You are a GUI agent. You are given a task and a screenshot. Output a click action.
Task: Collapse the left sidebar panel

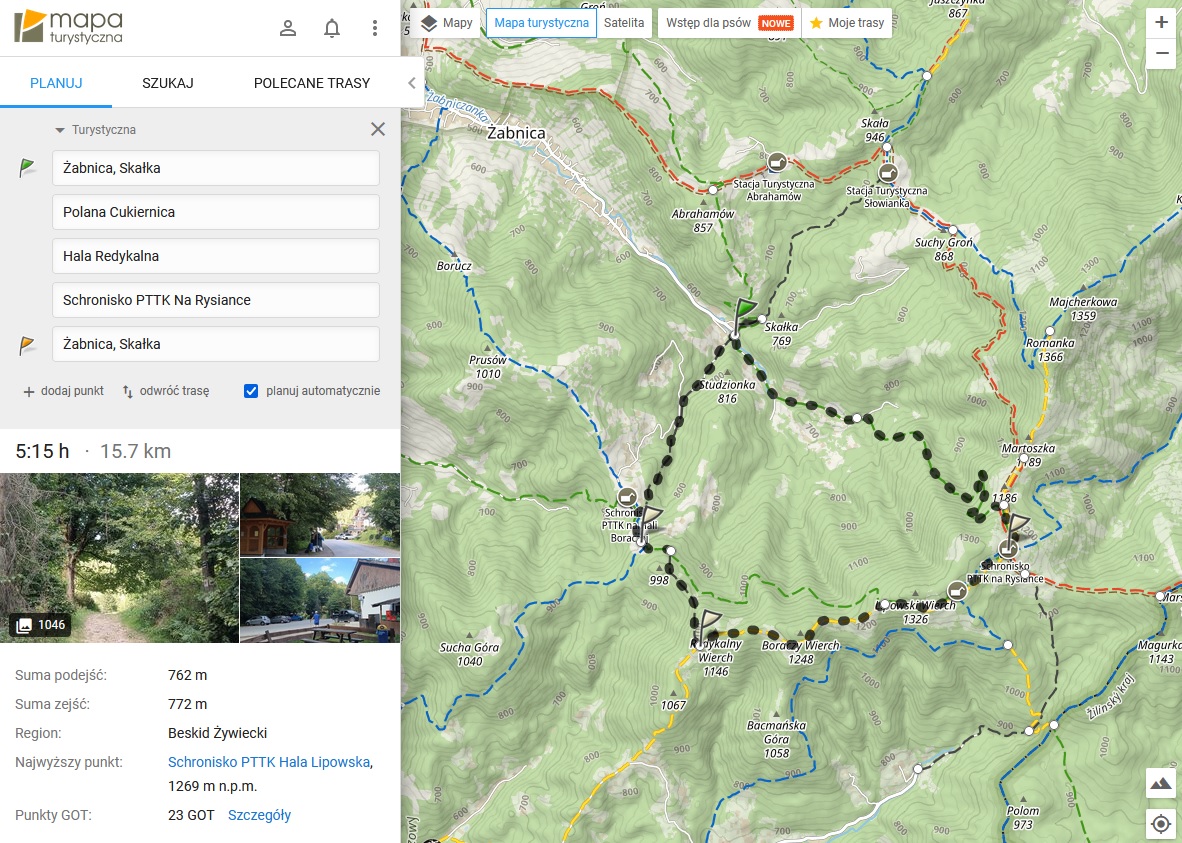[411, 84]
